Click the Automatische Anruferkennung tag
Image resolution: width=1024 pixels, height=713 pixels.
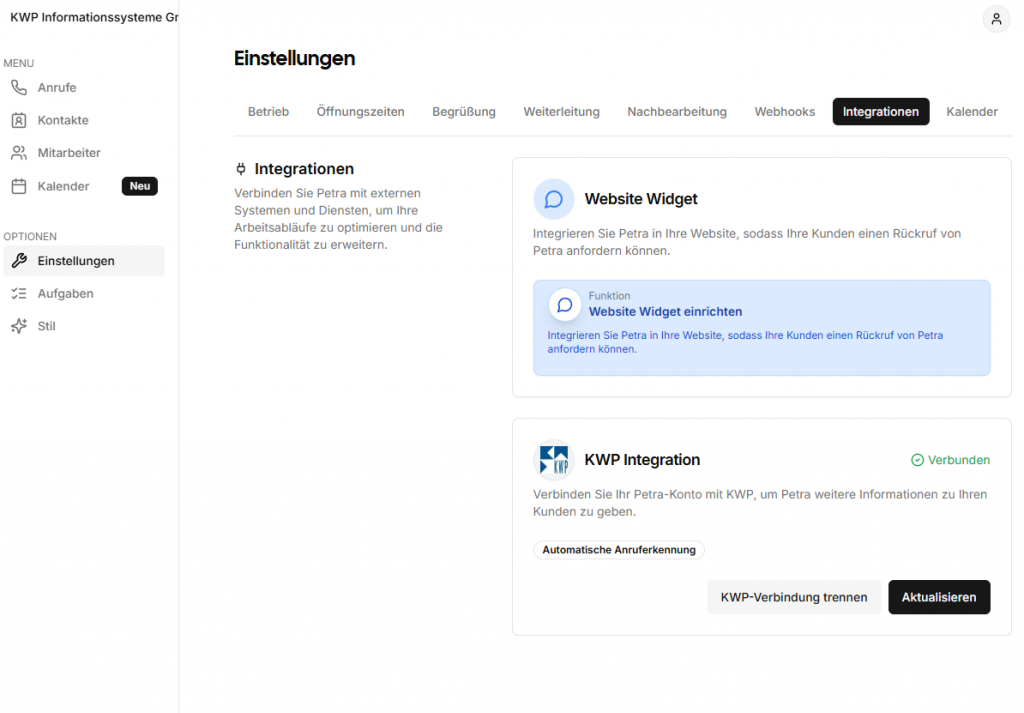click(x=619, y=550)
